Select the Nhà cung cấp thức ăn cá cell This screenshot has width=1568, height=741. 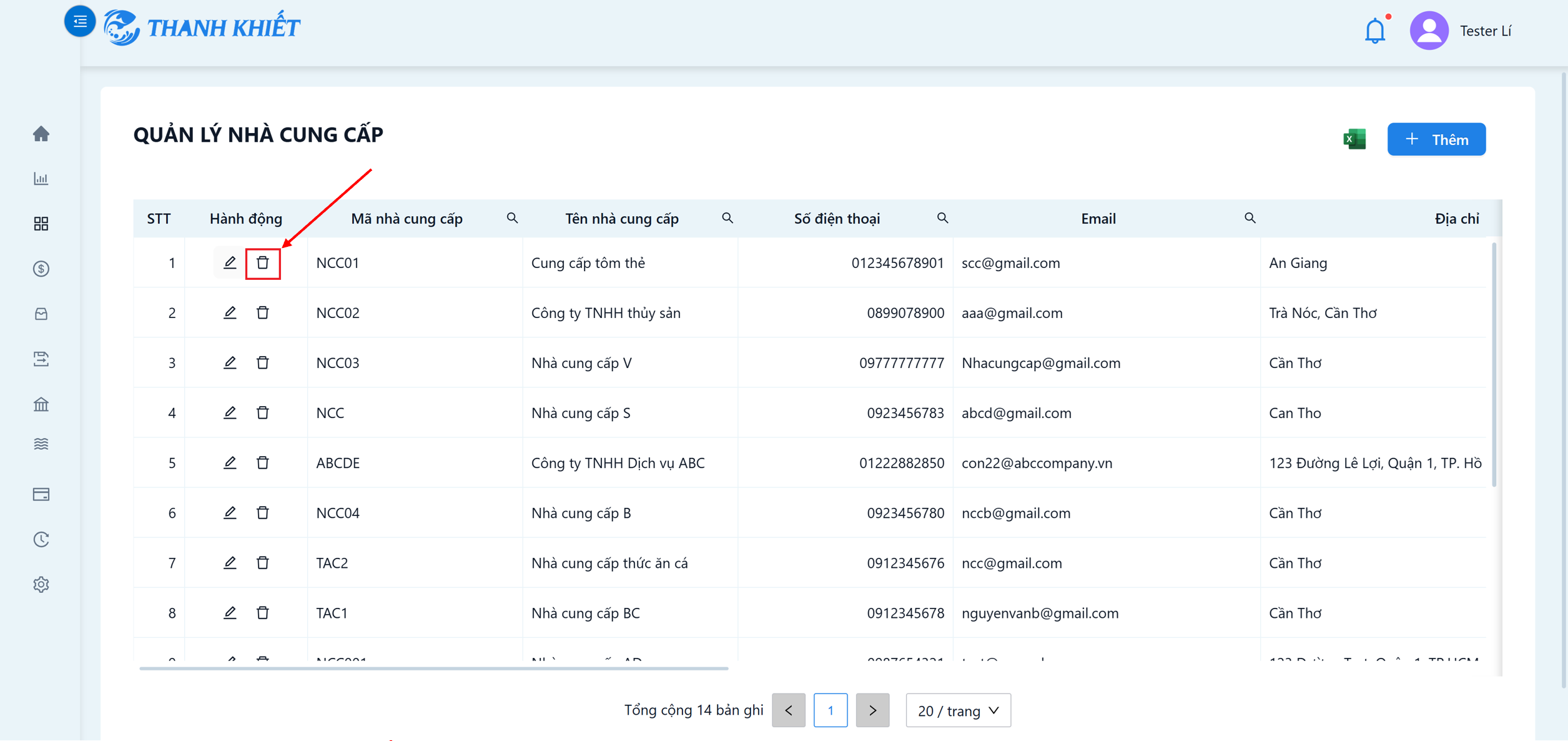pos(630,562)
